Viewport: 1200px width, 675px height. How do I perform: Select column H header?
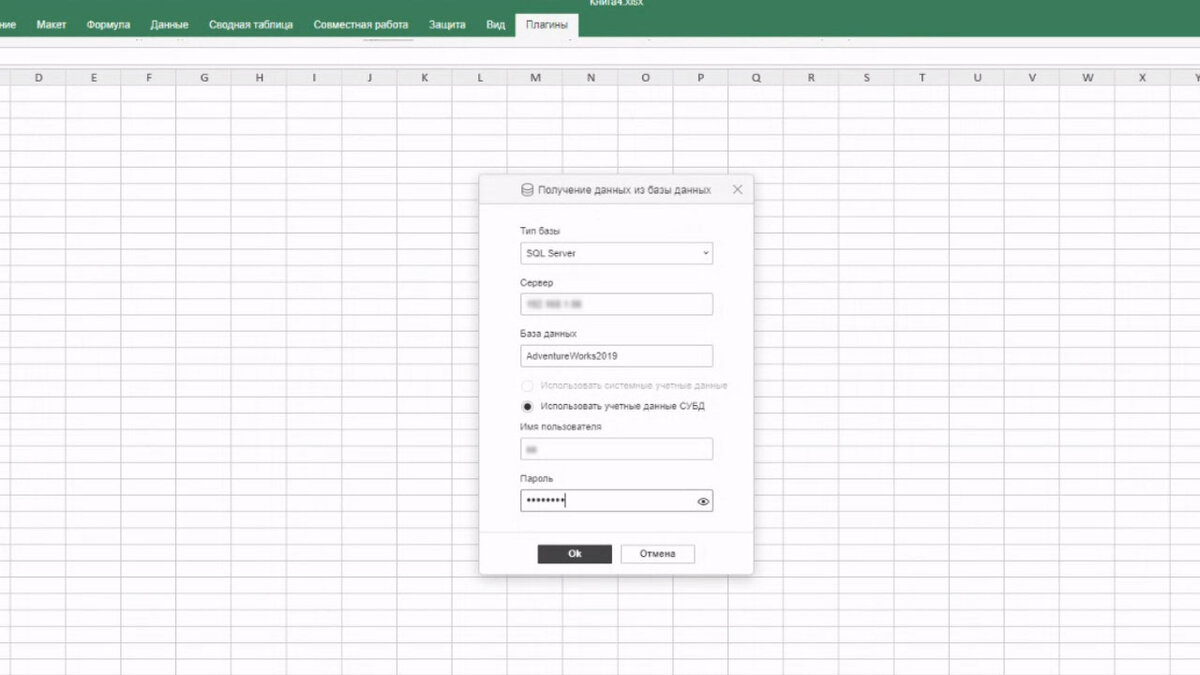259,77
